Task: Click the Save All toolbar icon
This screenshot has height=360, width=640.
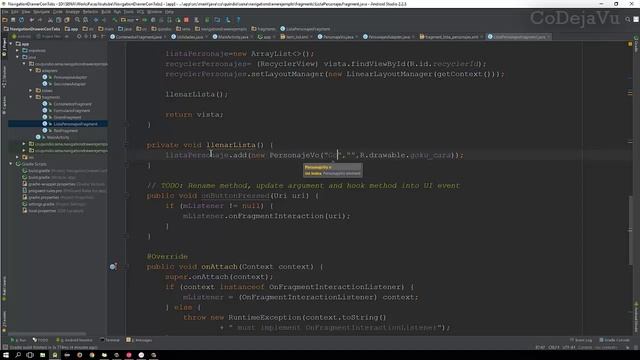Action: (x=13, y=20)
